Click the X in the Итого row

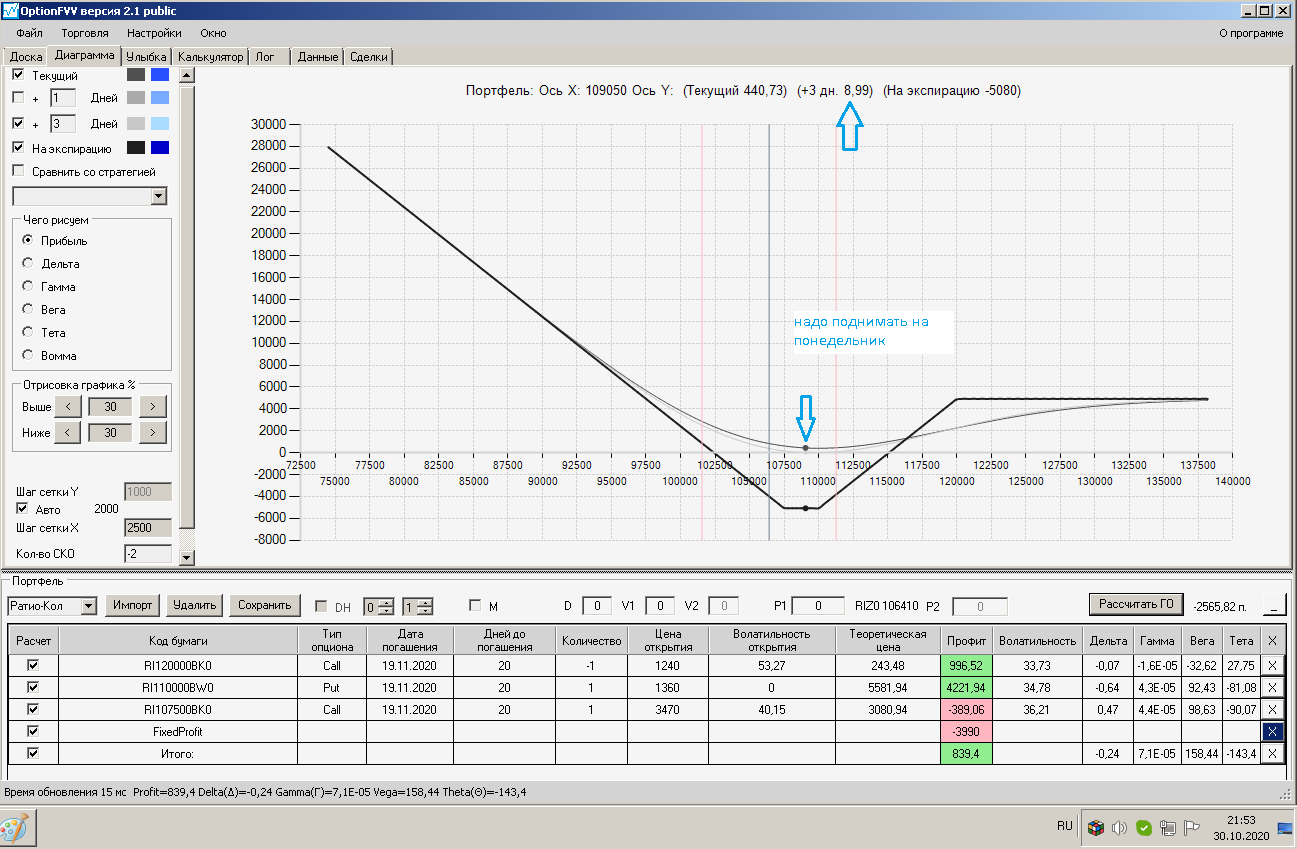coord(1272,753)
